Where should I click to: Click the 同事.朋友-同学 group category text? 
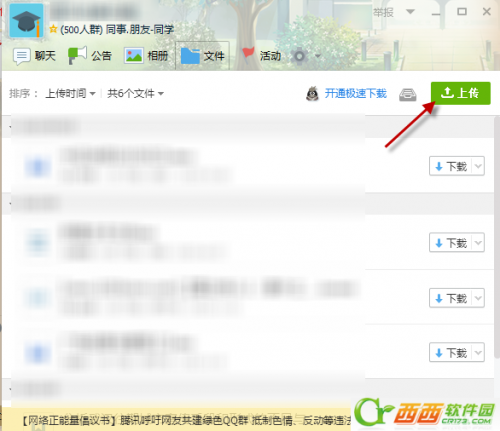point(140,30)
